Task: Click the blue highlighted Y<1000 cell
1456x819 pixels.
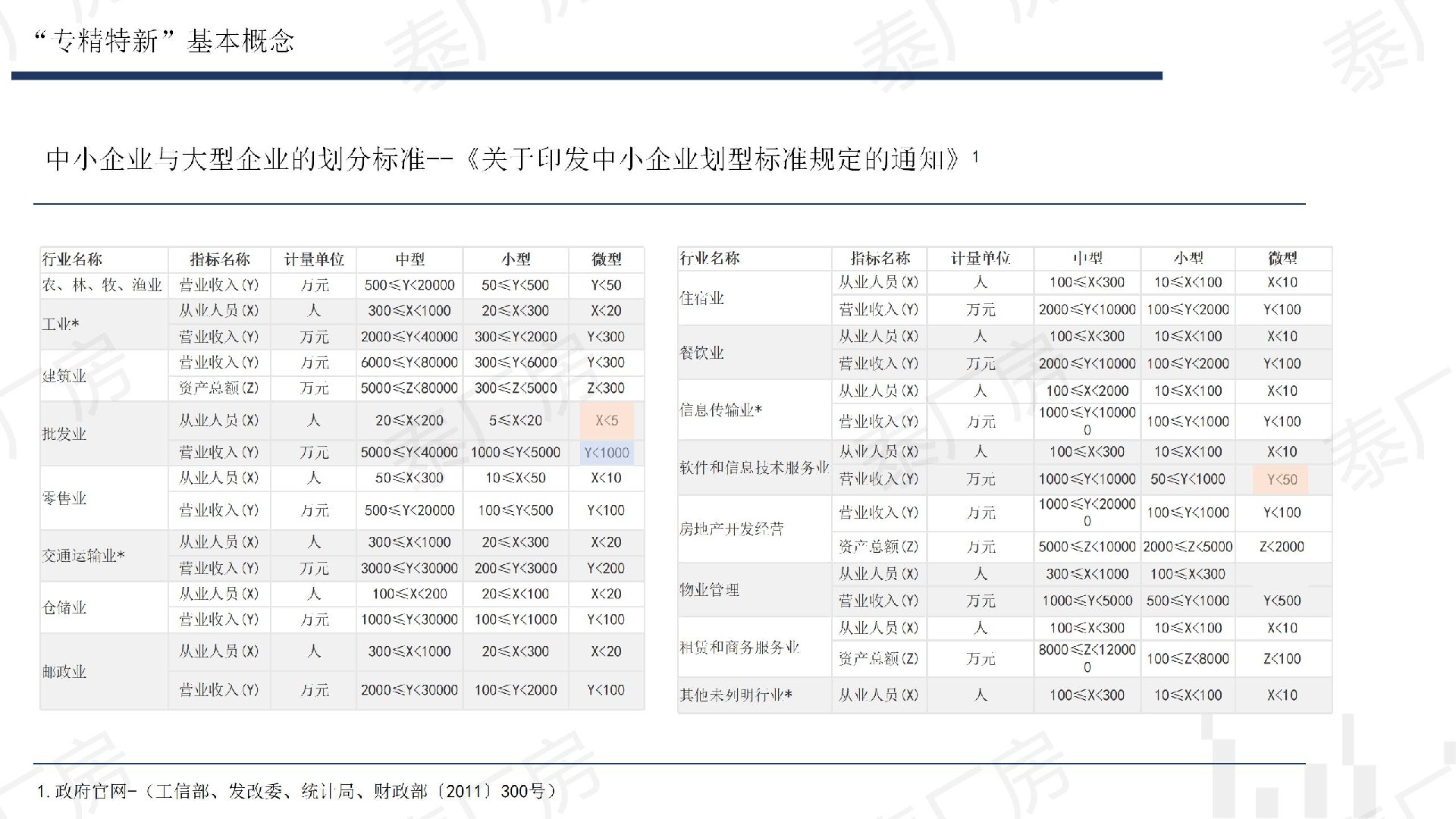Action: tap(607, 453)
